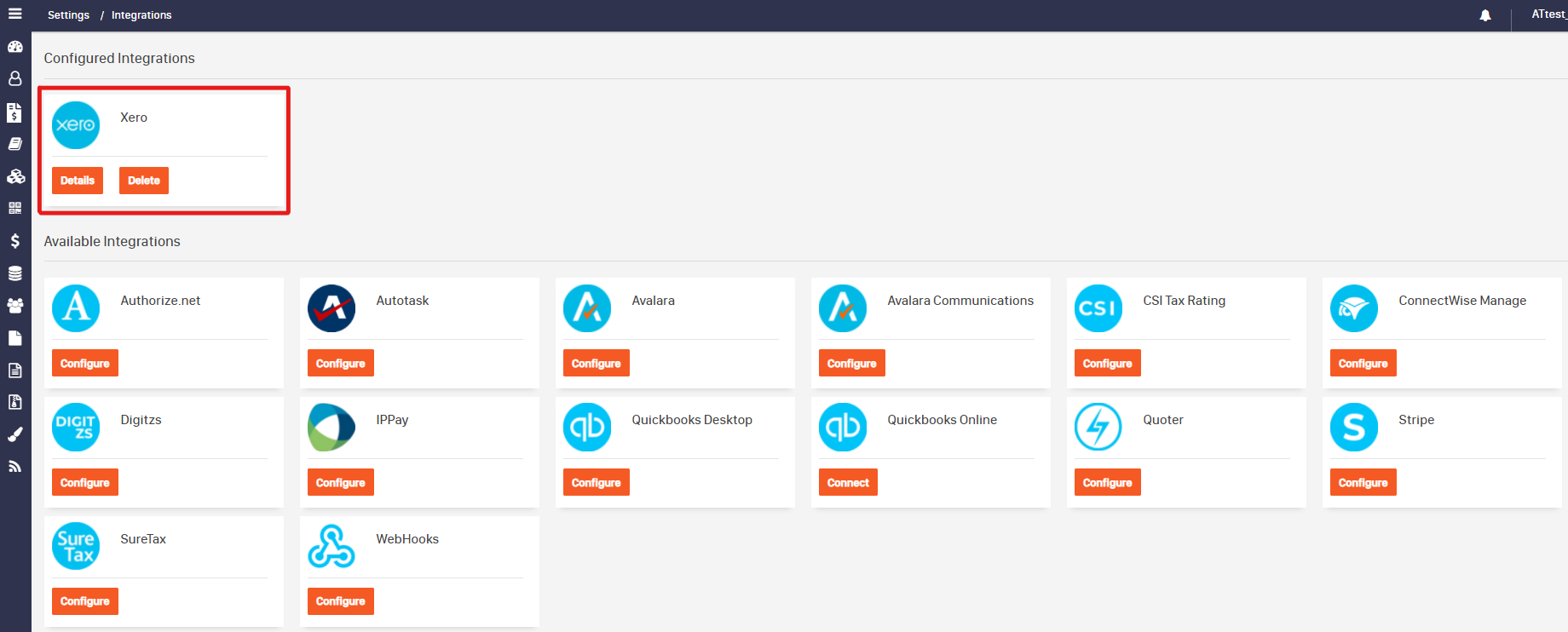Configure the CSI Tax Rating integration

pos(1108,363)
